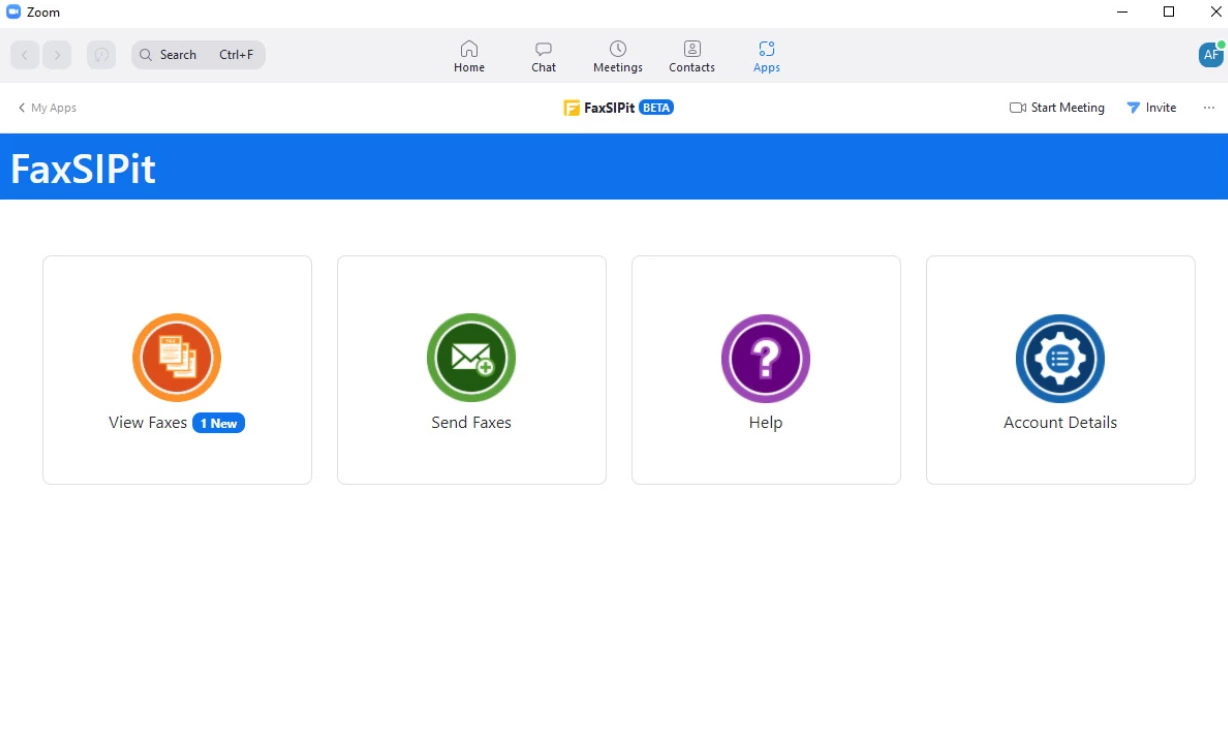Open the Meetings tab
1228x732 pixels.
(618, 56)
